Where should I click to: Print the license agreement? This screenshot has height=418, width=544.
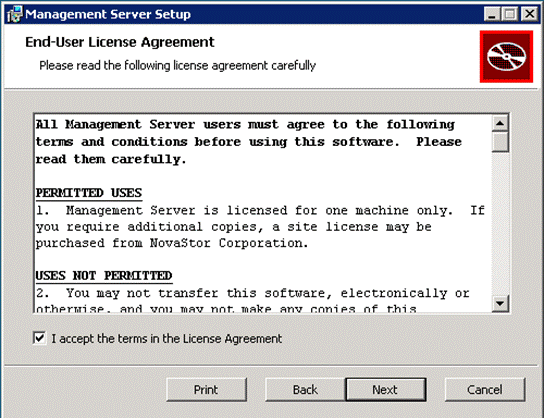tap(206, 390)
